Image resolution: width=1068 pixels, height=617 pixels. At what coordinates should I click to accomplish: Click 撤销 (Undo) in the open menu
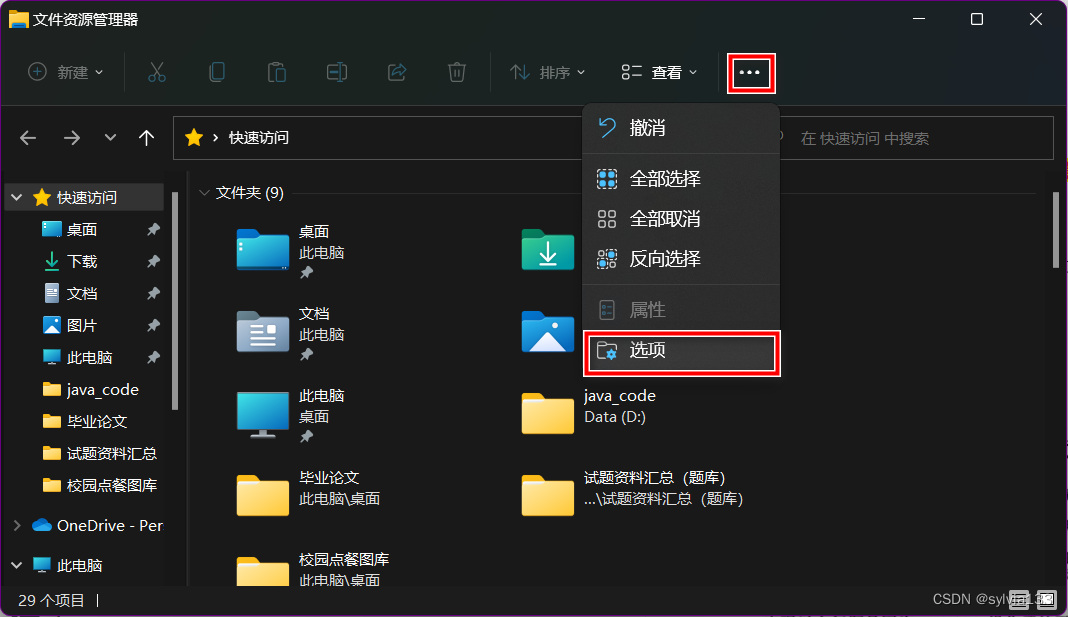pyautogui.click(x=649, y=128)
